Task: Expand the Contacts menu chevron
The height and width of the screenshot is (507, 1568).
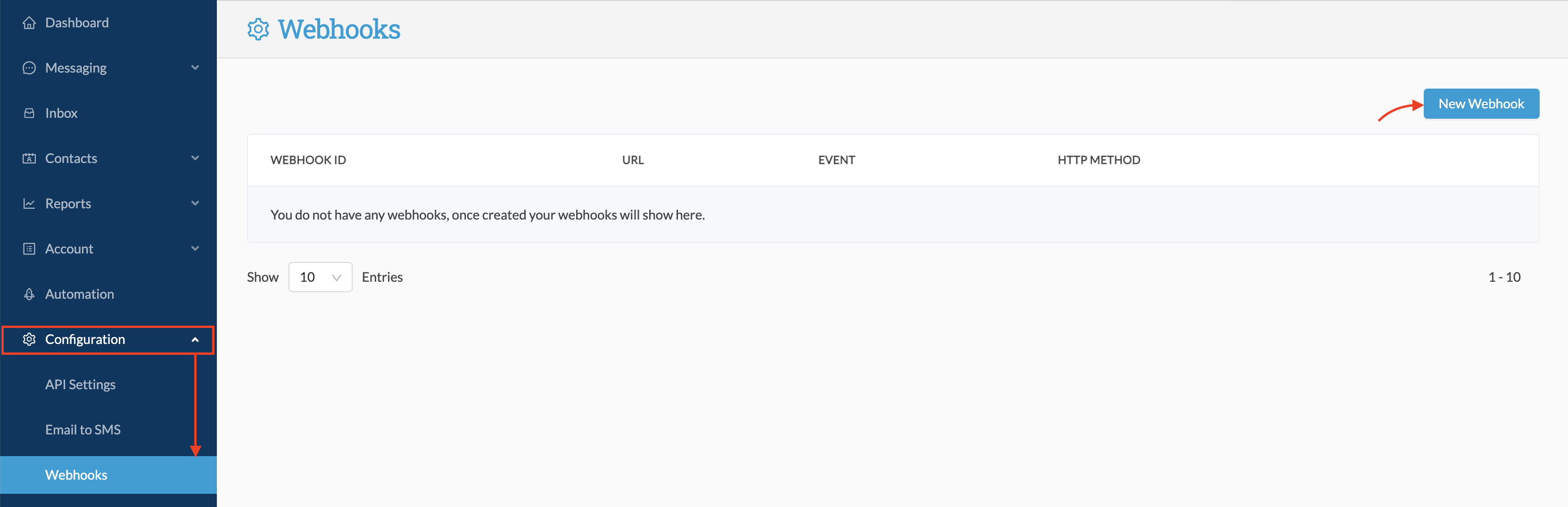Action: tap(195, 158)
